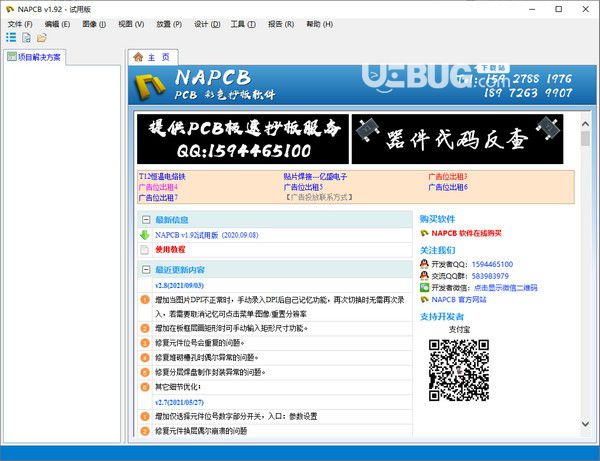The image size is (600, 461).
Task: Click the WeChat icon beside 开发者微信
Action: pos(424,287)
